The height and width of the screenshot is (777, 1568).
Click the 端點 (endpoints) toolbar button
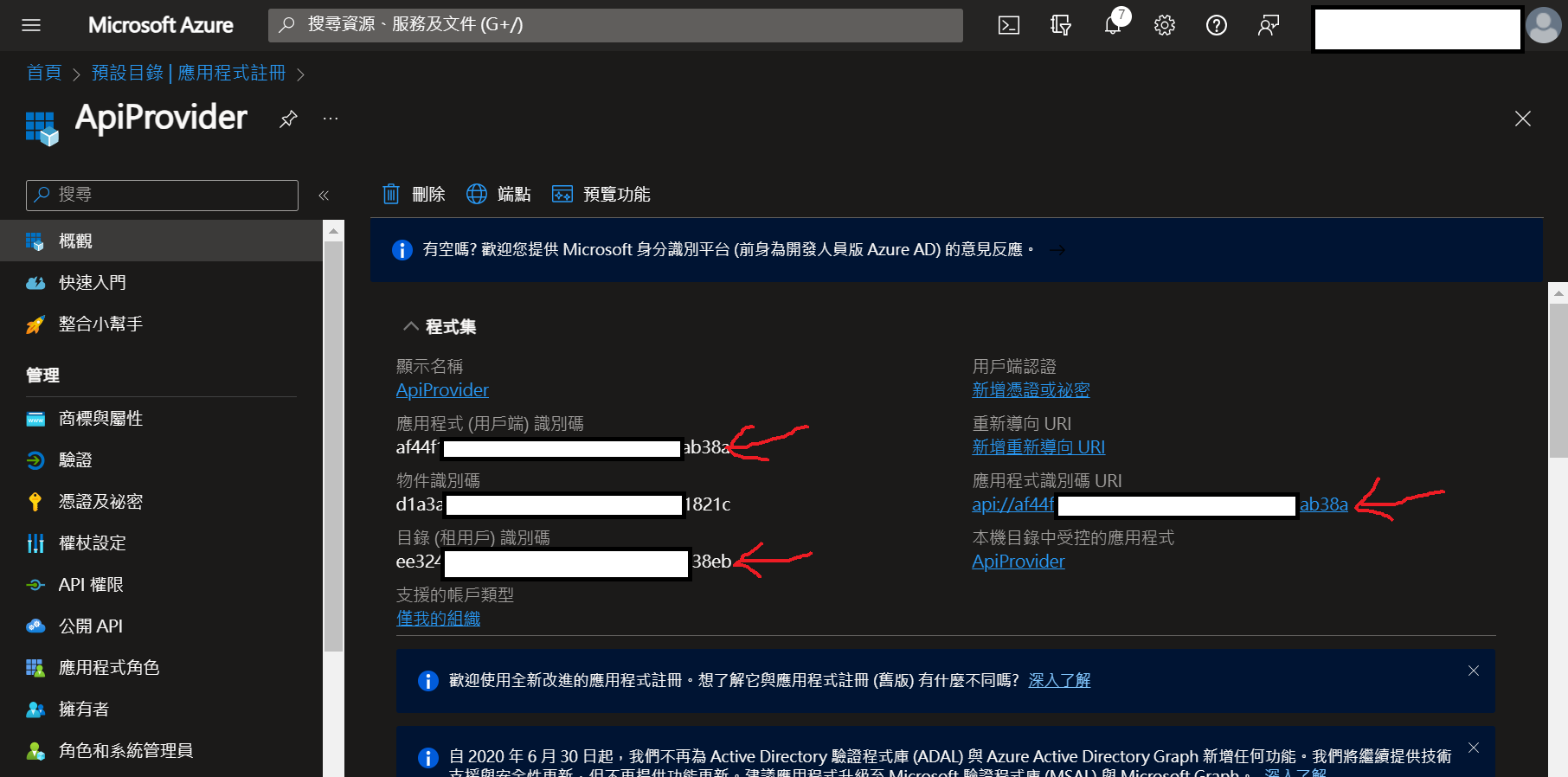pyautogui.click(x=498, y=194)
